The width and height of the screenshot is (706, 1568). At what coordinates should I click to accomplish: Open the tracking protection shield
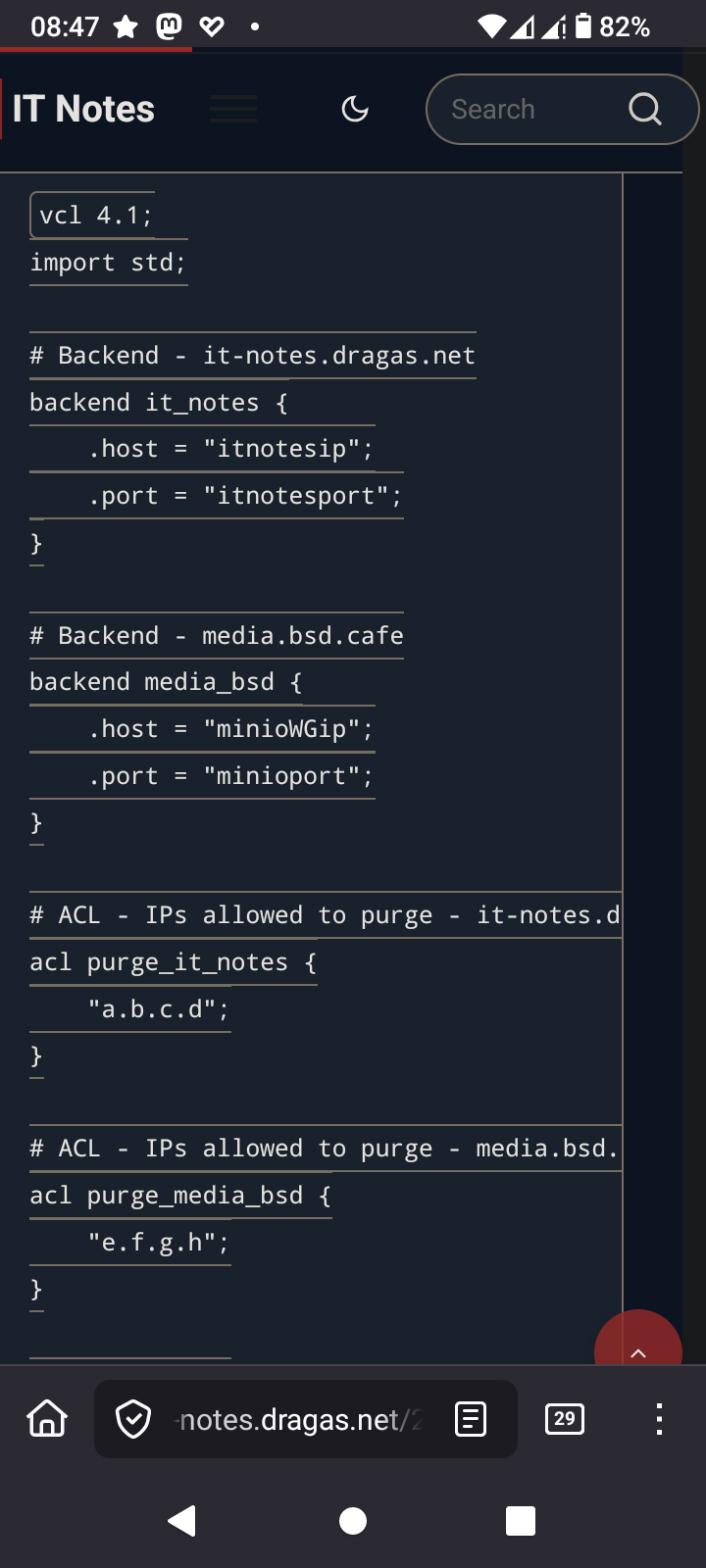pyautogui.click(x=133, y=1418)
